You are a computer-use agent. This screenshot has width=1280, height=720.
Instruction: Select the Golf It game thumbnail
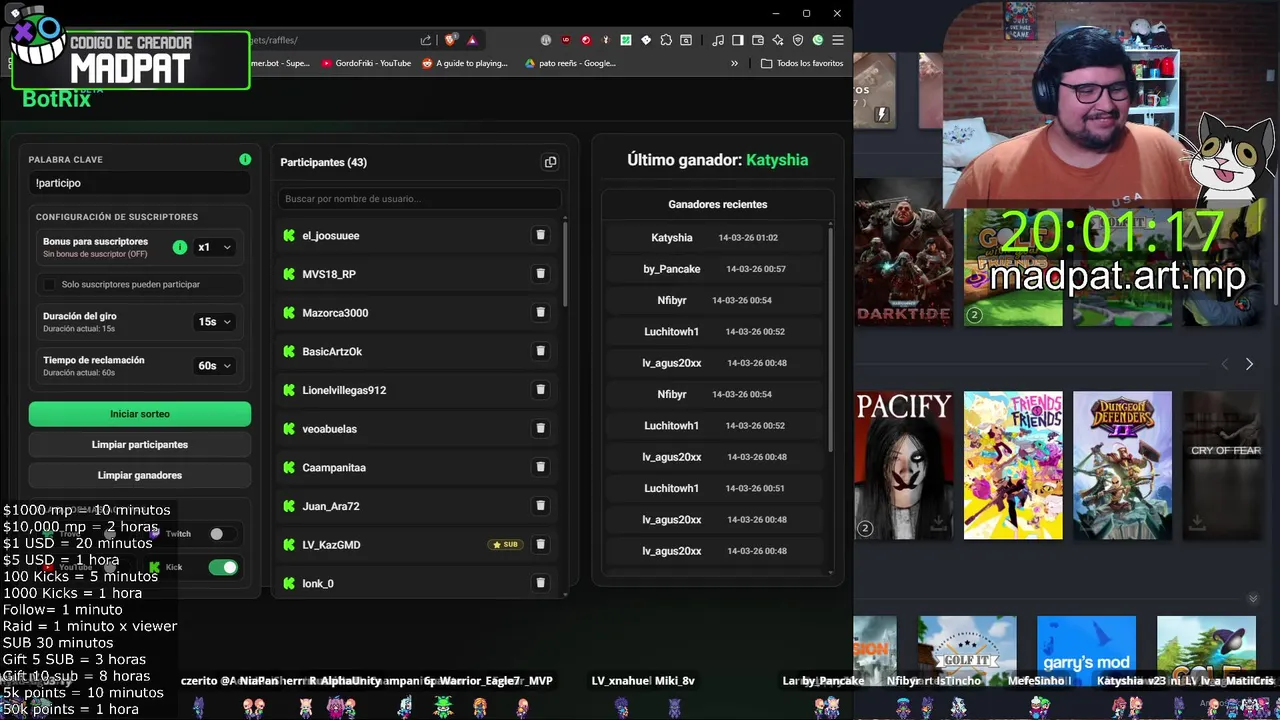point(967,650)
